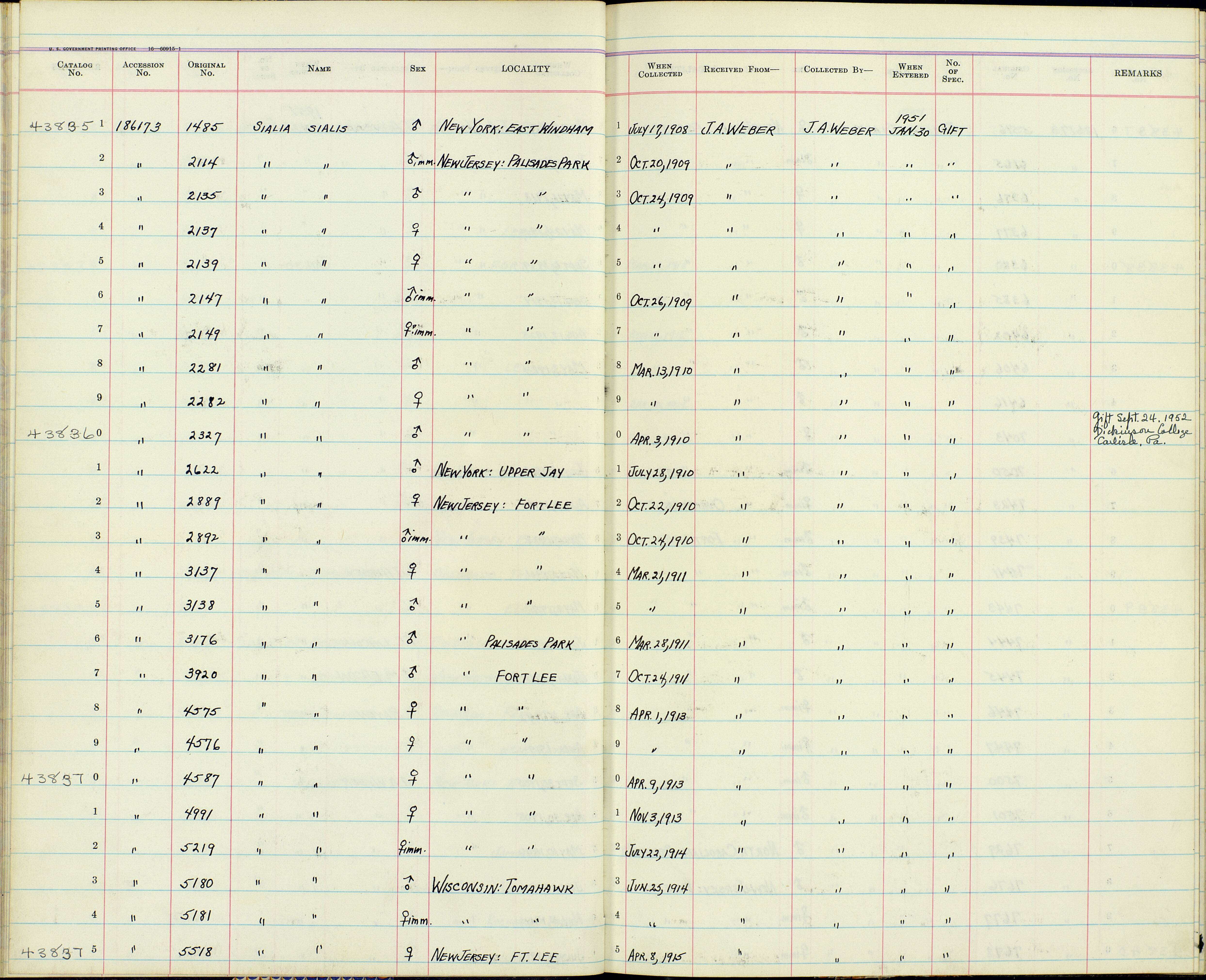Click the "Name" column header
1206x980 pixels.
(319, 69)
